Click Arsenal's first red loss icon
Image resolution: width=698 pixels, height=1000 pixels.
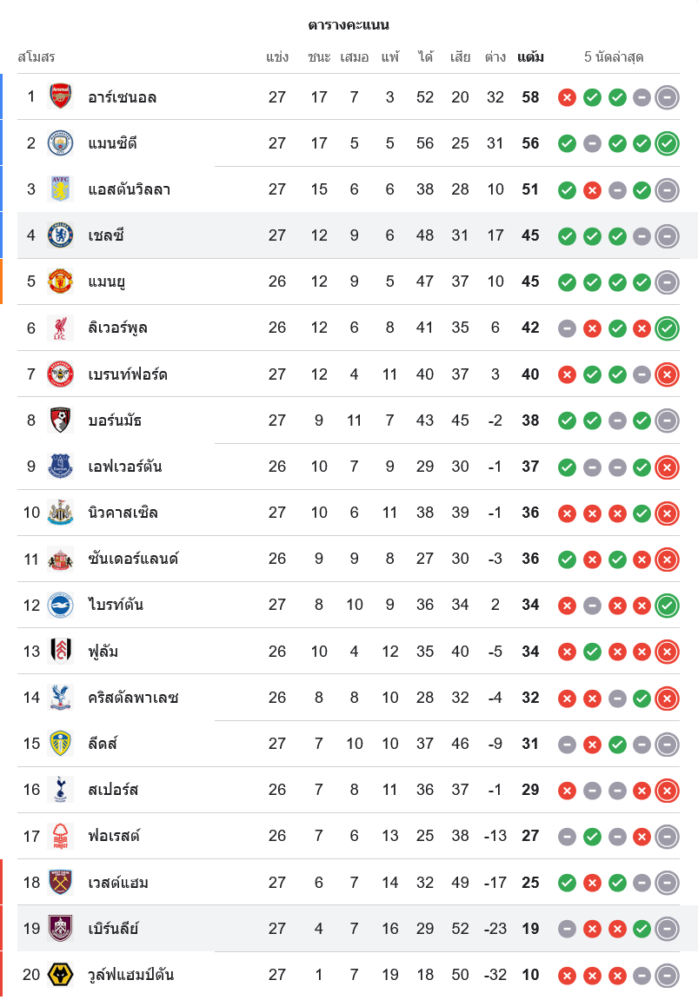[x=567, y=97]
